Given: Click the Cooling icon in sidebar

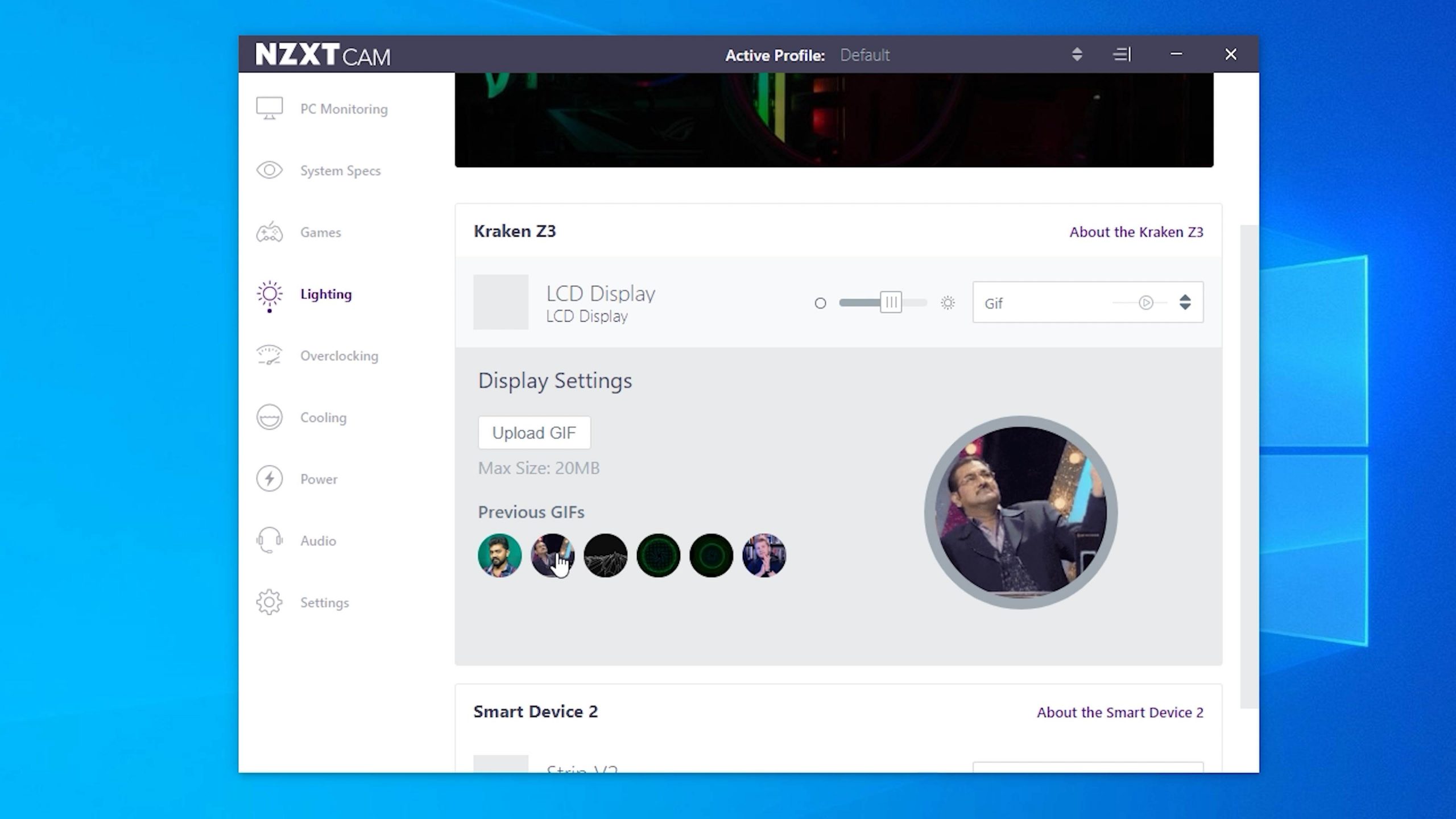Looking at the screenshot, I should (x=269, y=417).
